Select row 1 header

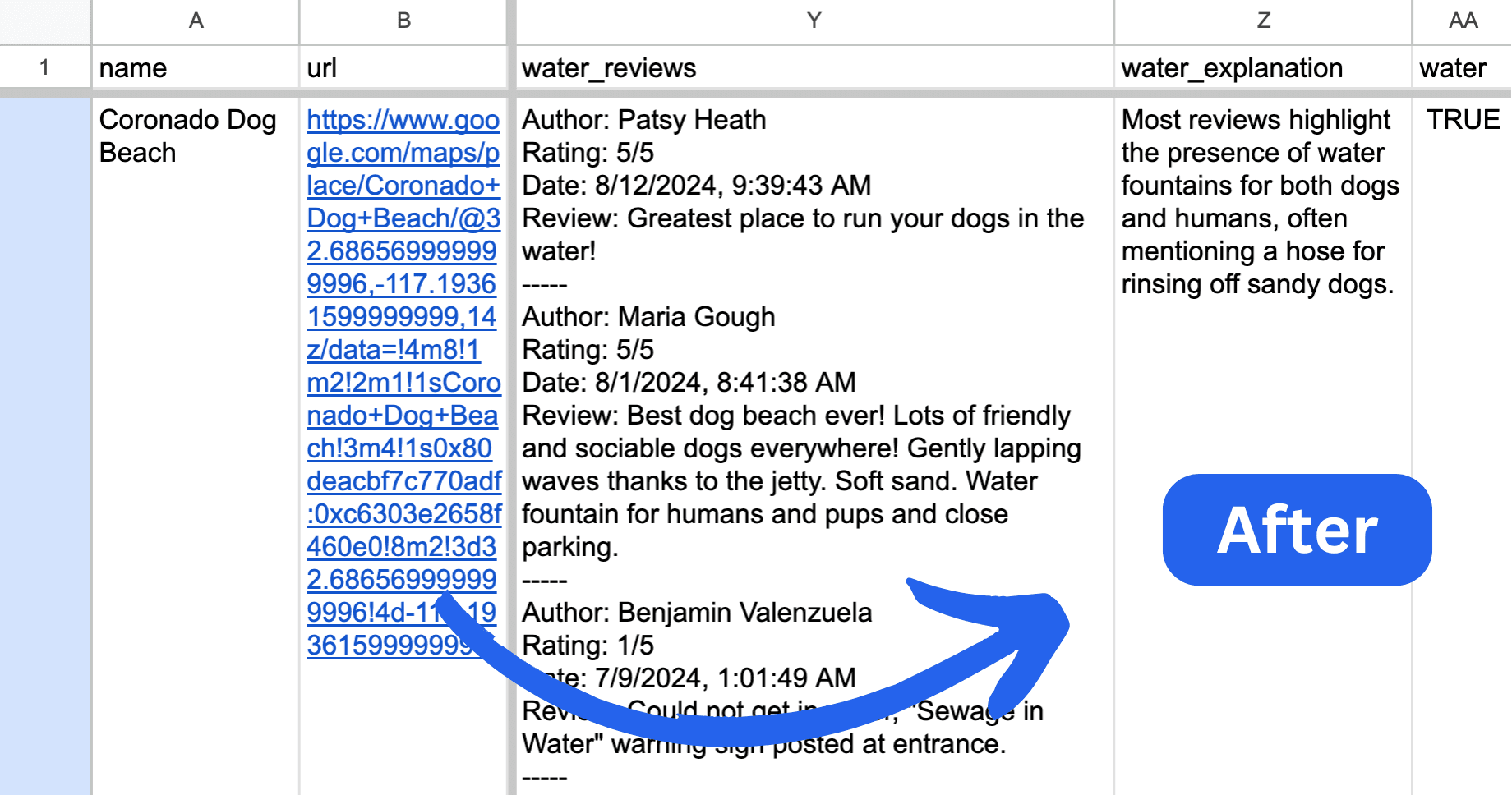pos(44,67)
